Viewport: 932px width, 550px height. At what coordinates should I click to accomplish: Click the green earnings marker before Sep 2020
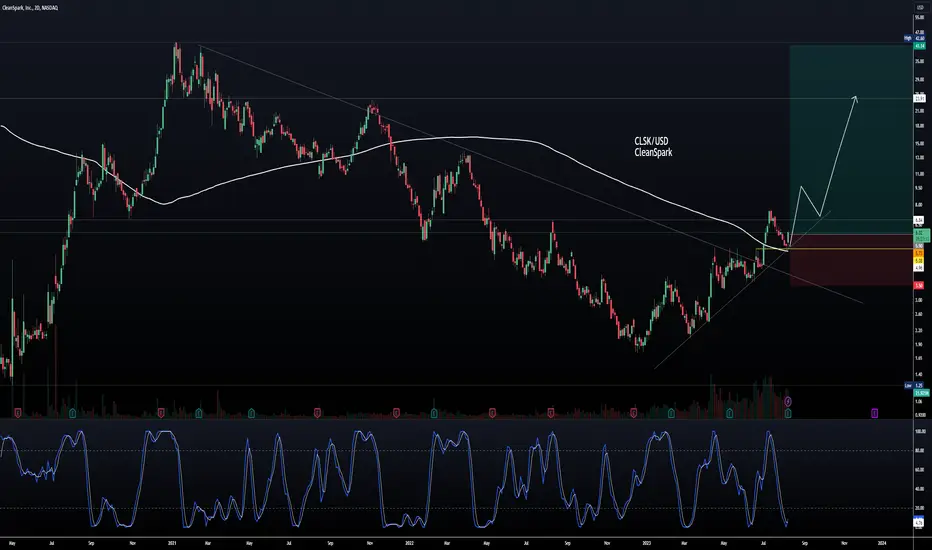(73, 413)
